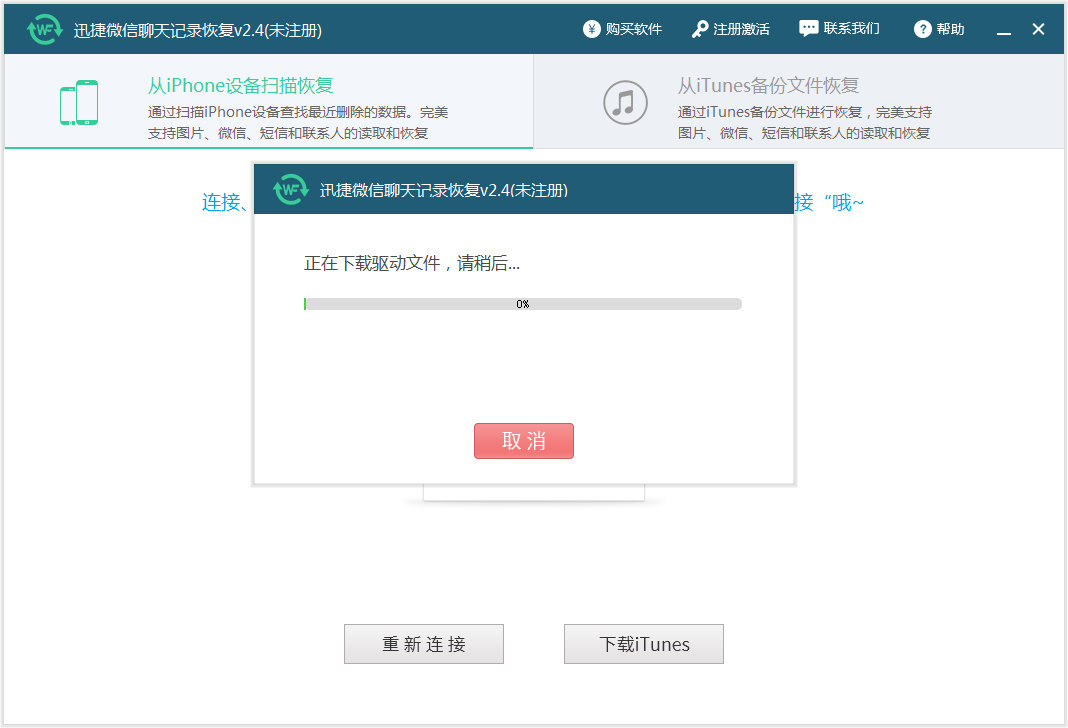The width and height of the screenshot is (1068, 728).
Task: Click the iTunes music note icon
Action: point(625,102)
